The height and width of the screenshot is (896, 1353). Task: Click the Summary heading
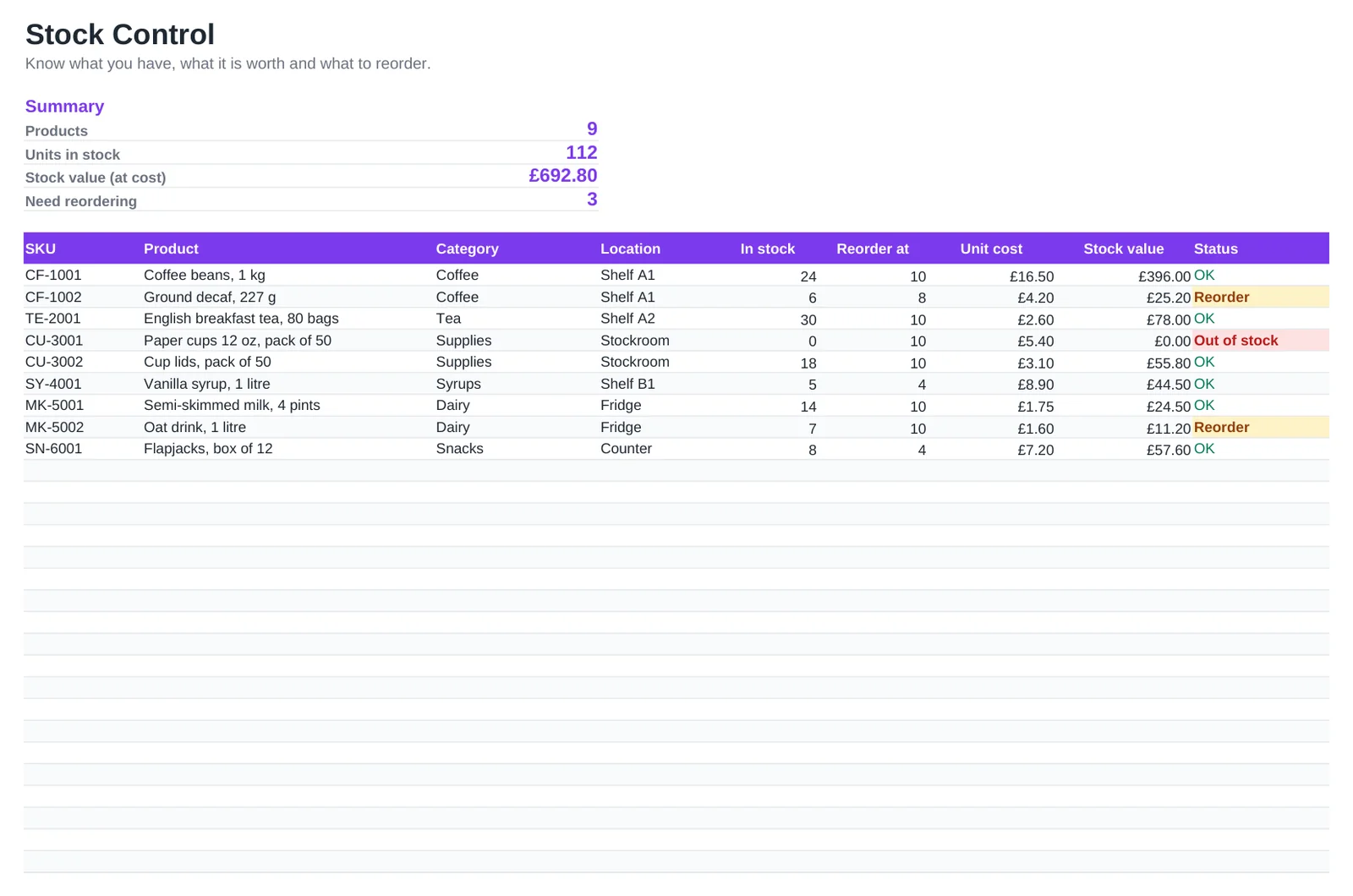pyautogui.click(x=64, y=107)
